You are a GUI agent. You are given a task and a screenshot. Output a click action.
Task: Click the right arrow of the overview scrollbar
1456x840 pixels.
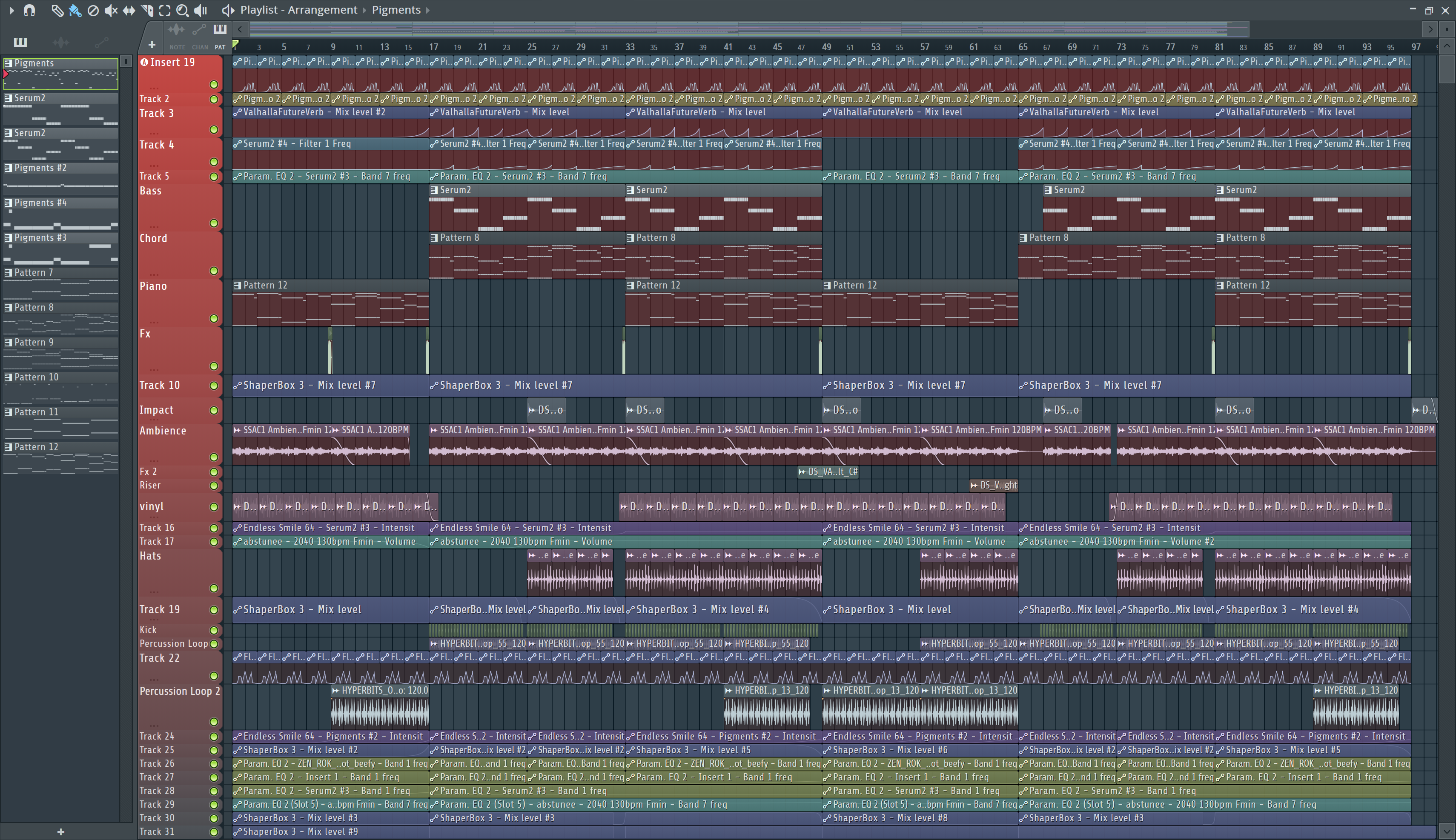[x=1430, y=29]
